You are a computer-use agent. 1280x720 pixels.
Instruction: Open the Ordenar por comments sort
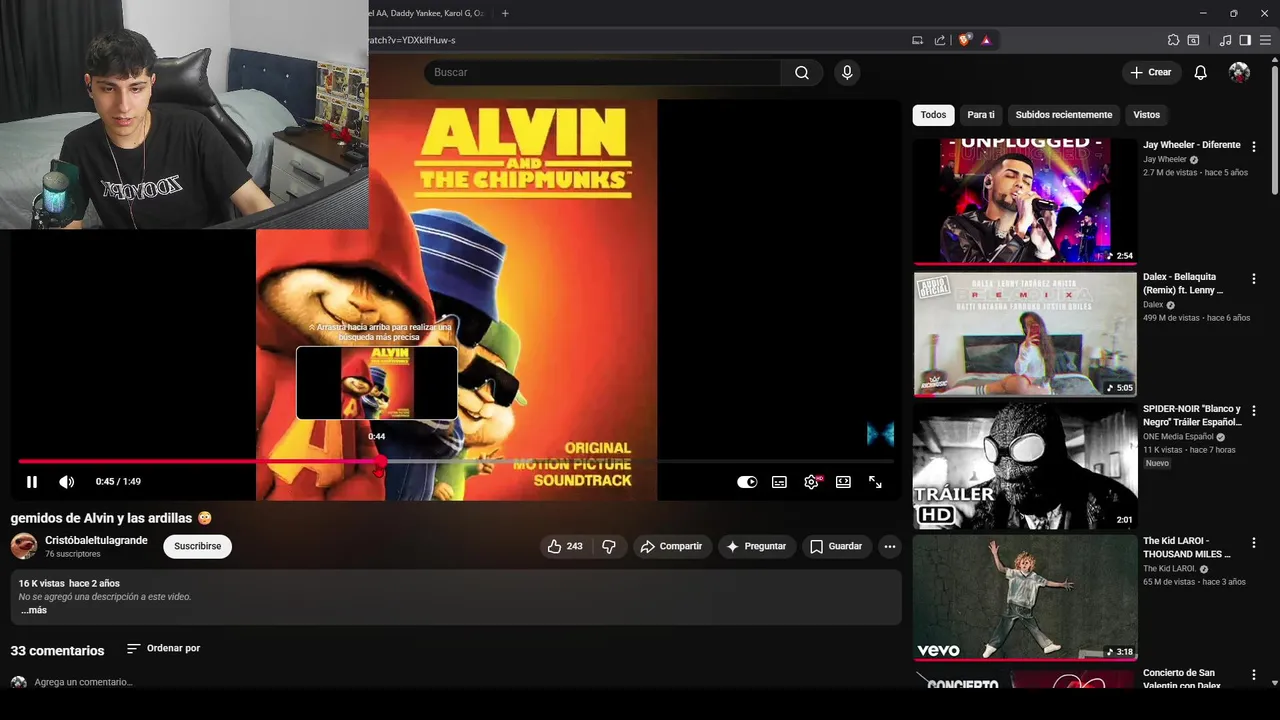coord(163,648)
